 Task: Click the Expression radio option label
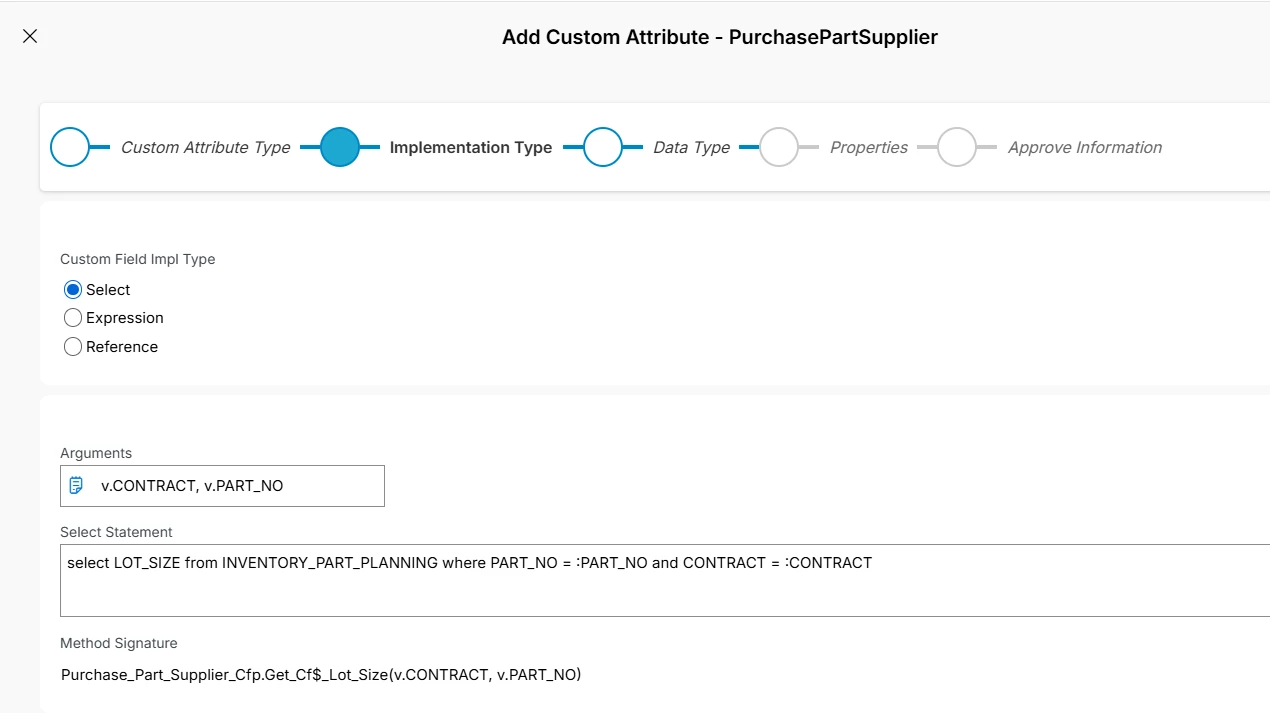point(125,318)
